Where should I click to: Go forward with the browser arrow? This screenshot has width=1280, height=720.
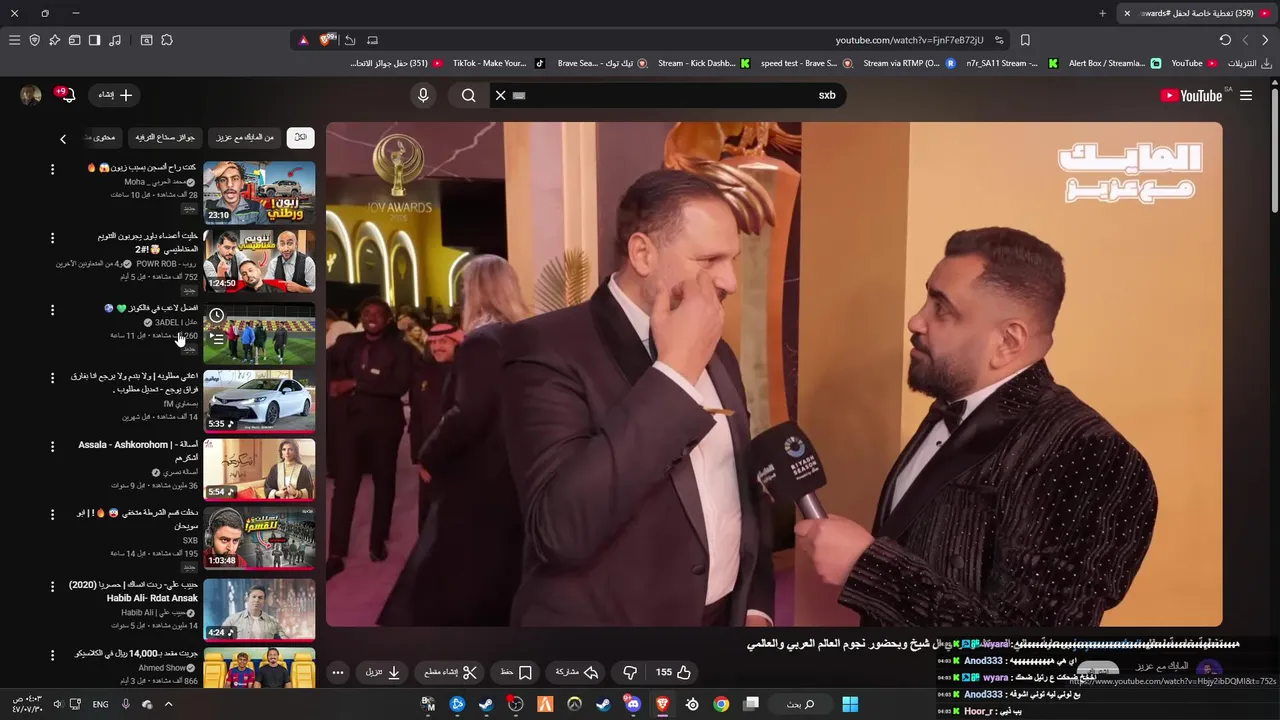click(1245, 40)
